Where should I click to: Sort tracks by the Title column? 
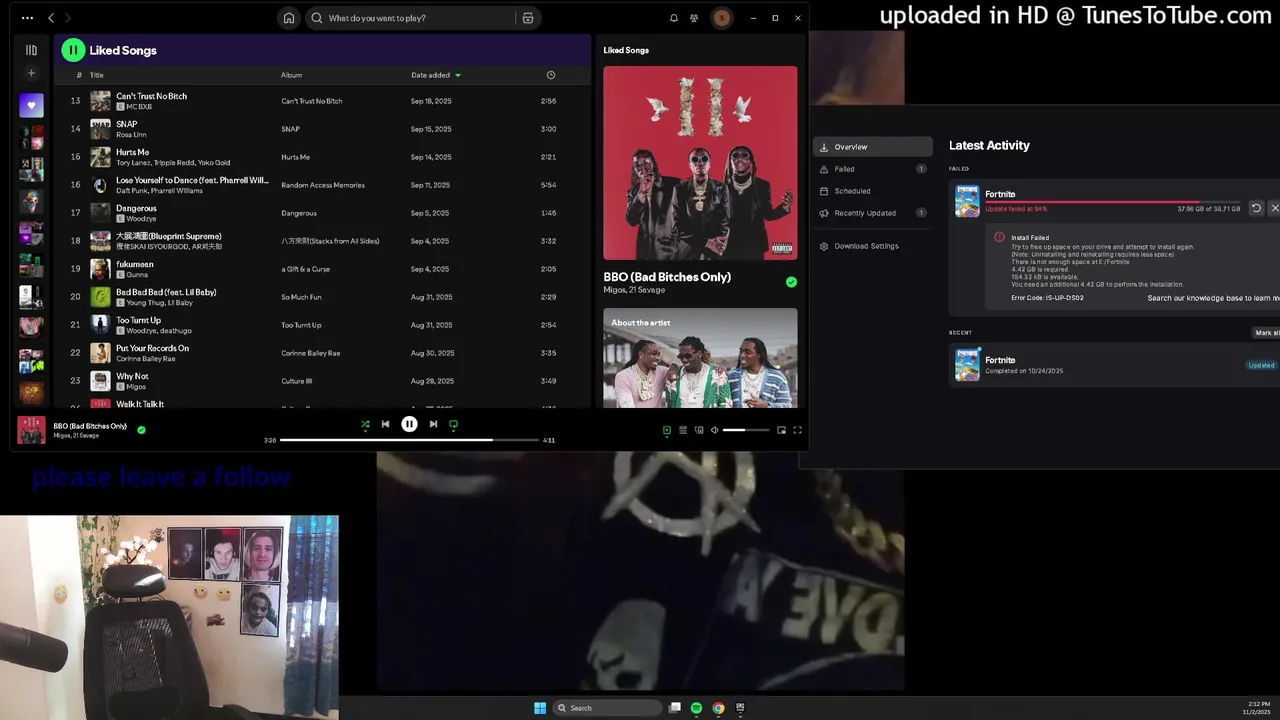coord(97,75)
